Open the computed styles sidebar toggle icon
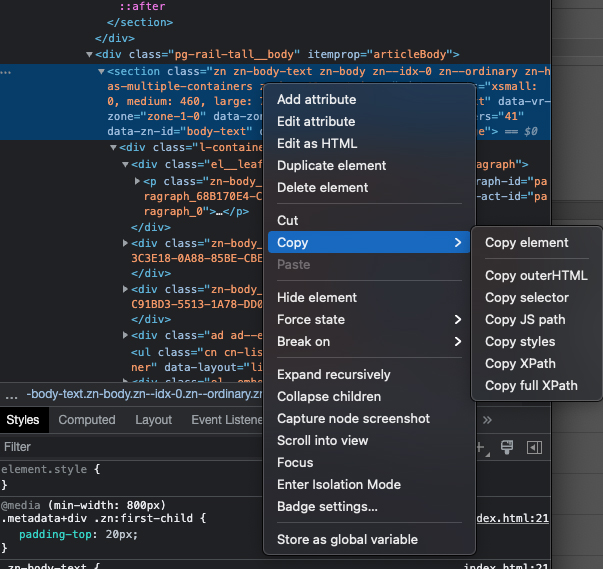 pos(534,447)
